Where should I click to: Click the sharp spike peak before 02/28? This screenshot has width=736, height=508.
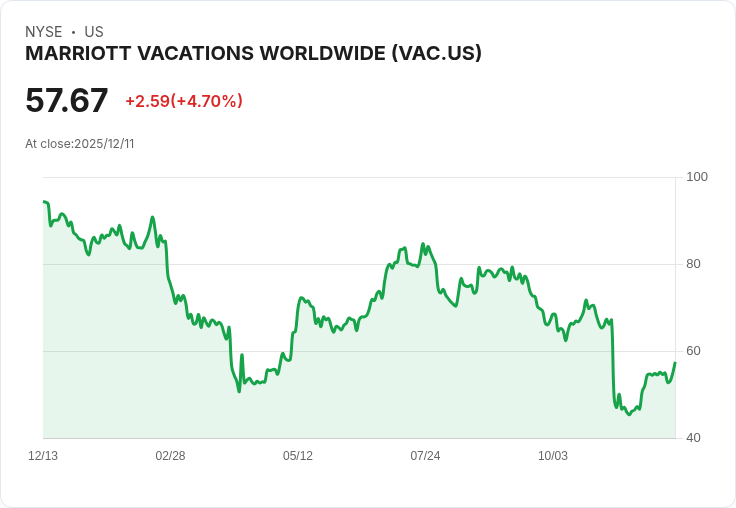coord(152,217)
